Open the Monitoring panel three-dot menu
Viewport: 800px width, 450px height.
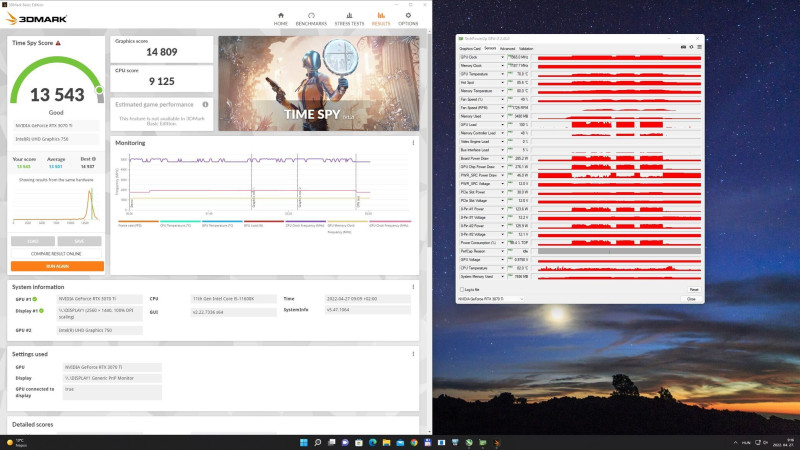(413, 143)
